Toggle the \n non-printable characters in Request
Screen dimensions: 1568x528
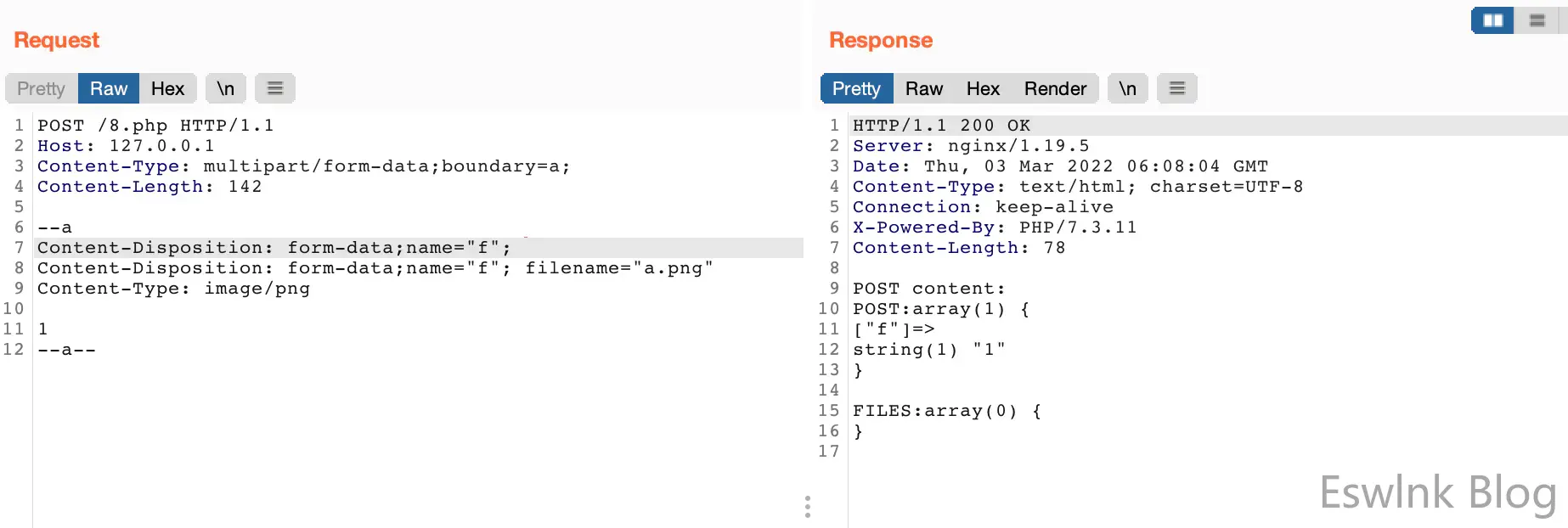pyautogui.click(x=225, y=88)
